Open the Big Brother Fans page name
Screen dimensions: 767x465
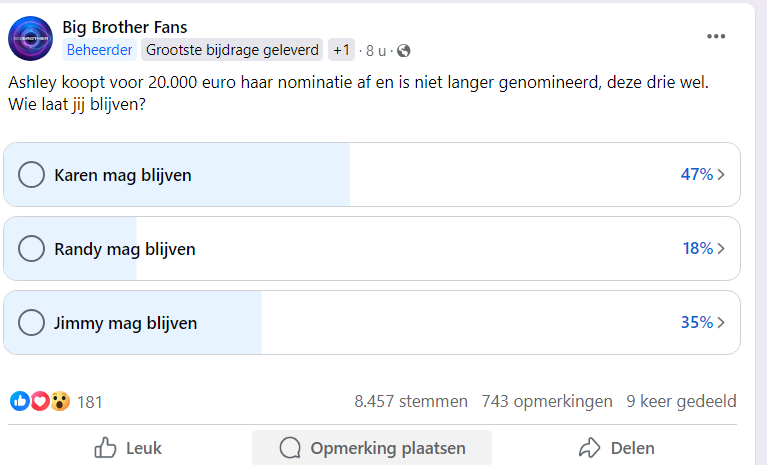pos(125,27)
